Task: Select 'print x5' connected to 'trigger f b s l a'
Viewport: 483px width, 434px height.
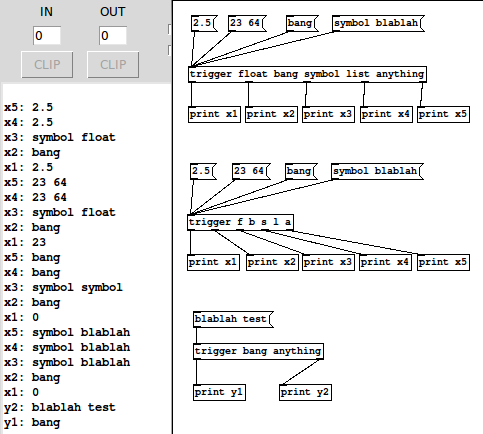Action: pos(443,262)
